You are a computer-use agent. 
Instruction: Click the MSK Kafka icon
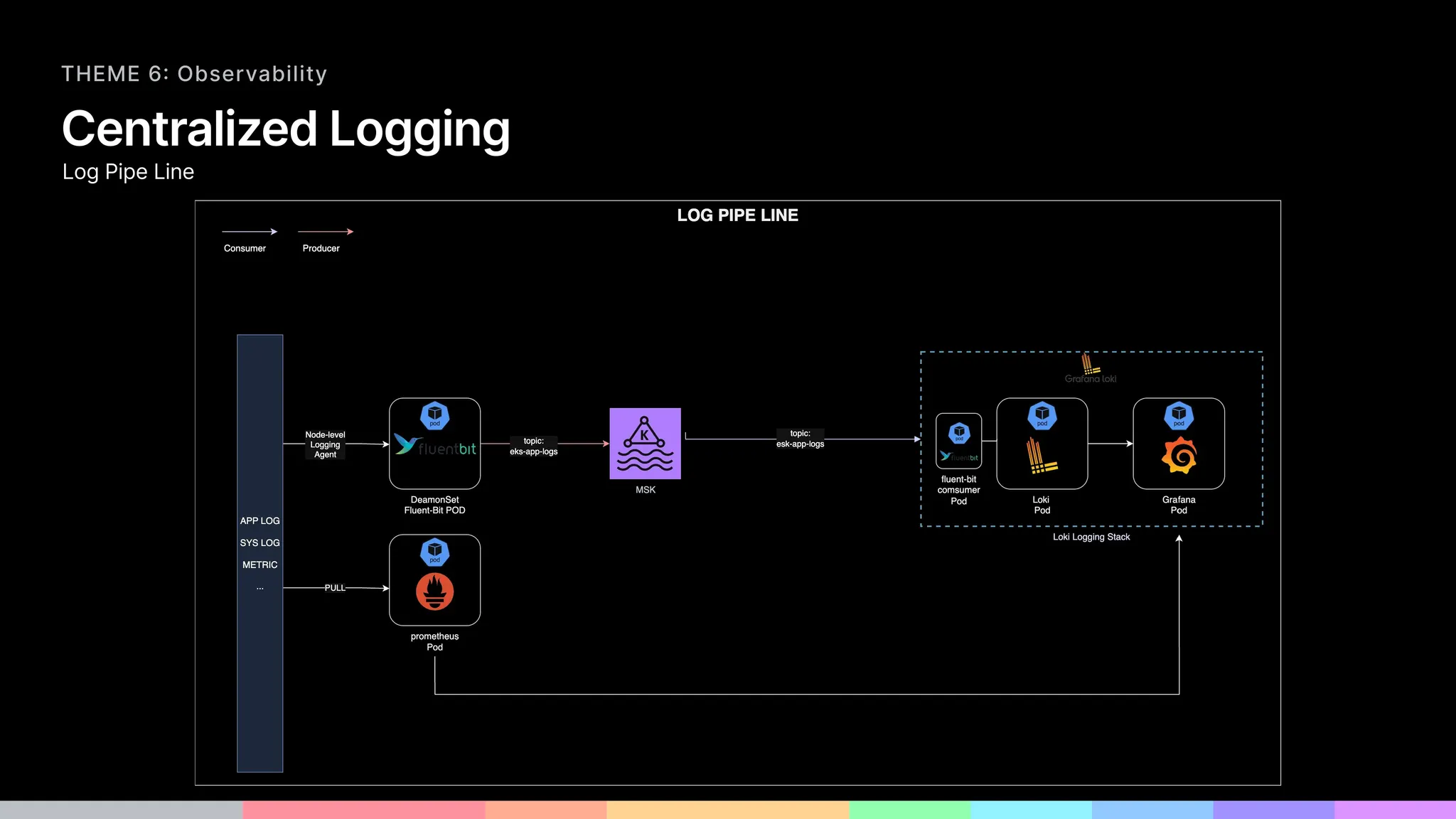click(x=645, y=444)
